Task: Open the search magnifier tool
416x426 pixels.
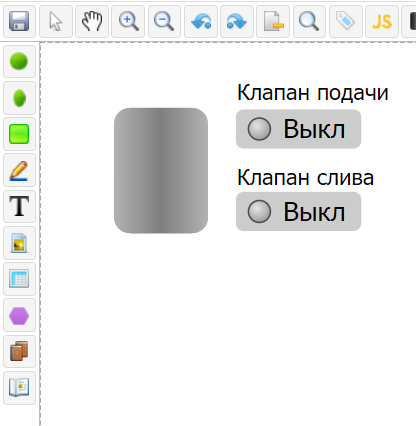Action: (309, 21)
